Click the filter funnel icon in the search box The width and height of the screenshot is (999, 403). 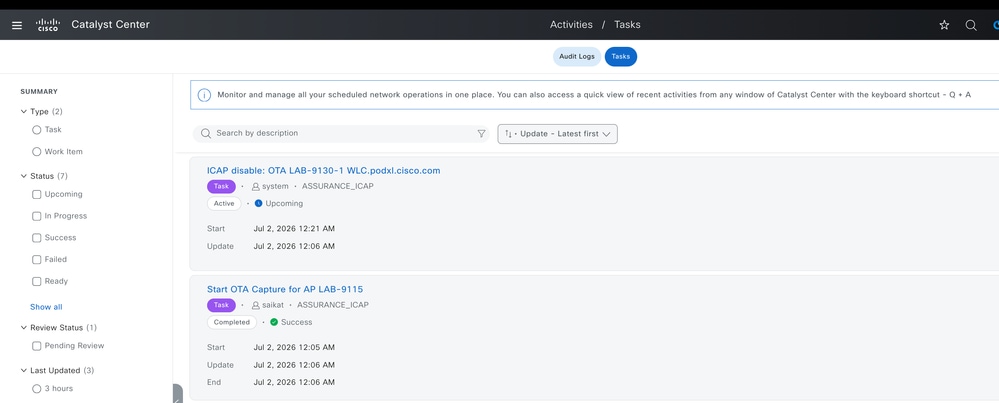(481, 134)
